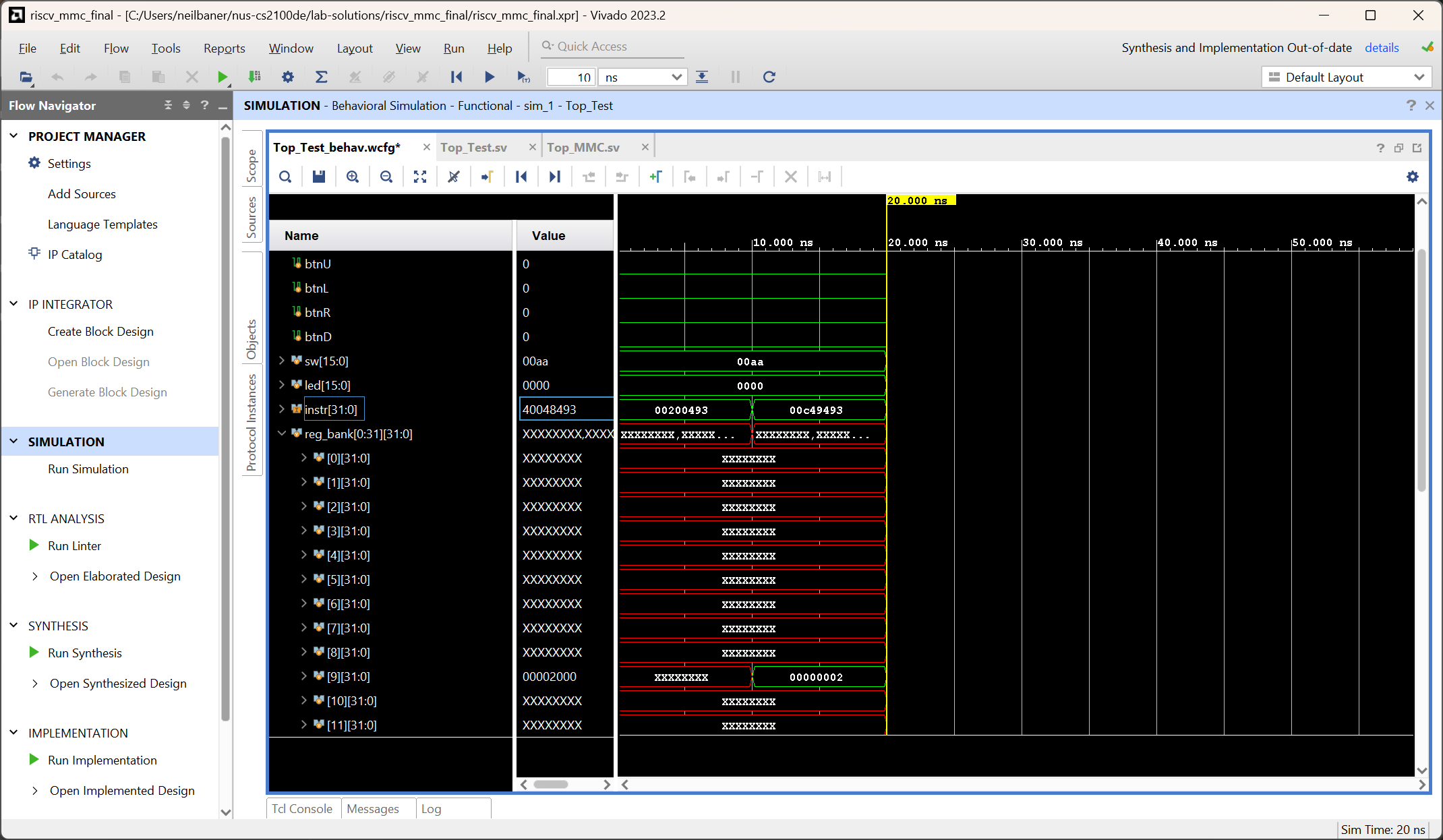Open the time unit ns dropdown
The image size is (1443, 840).
point(643,78)
